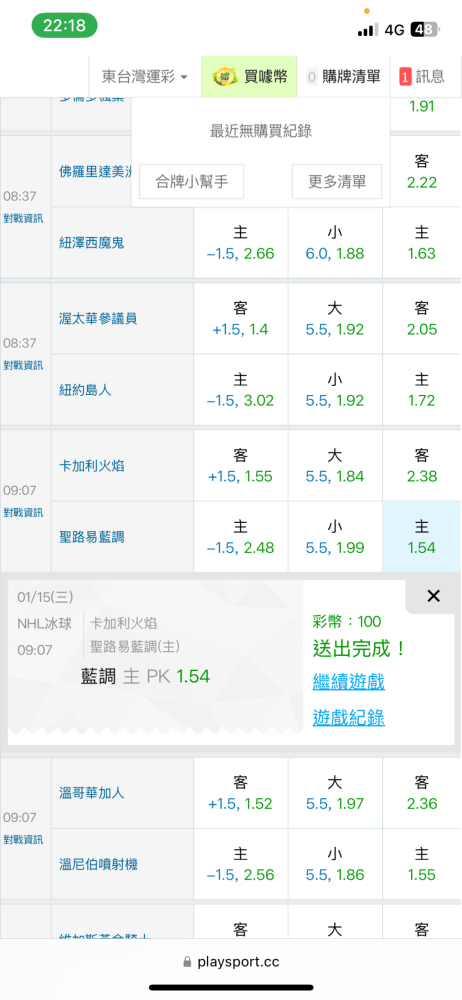Click the coin icon beside 買噱幣
Image resolution: width=462 pixels, height=1000 pixels.
coord(224,77)
